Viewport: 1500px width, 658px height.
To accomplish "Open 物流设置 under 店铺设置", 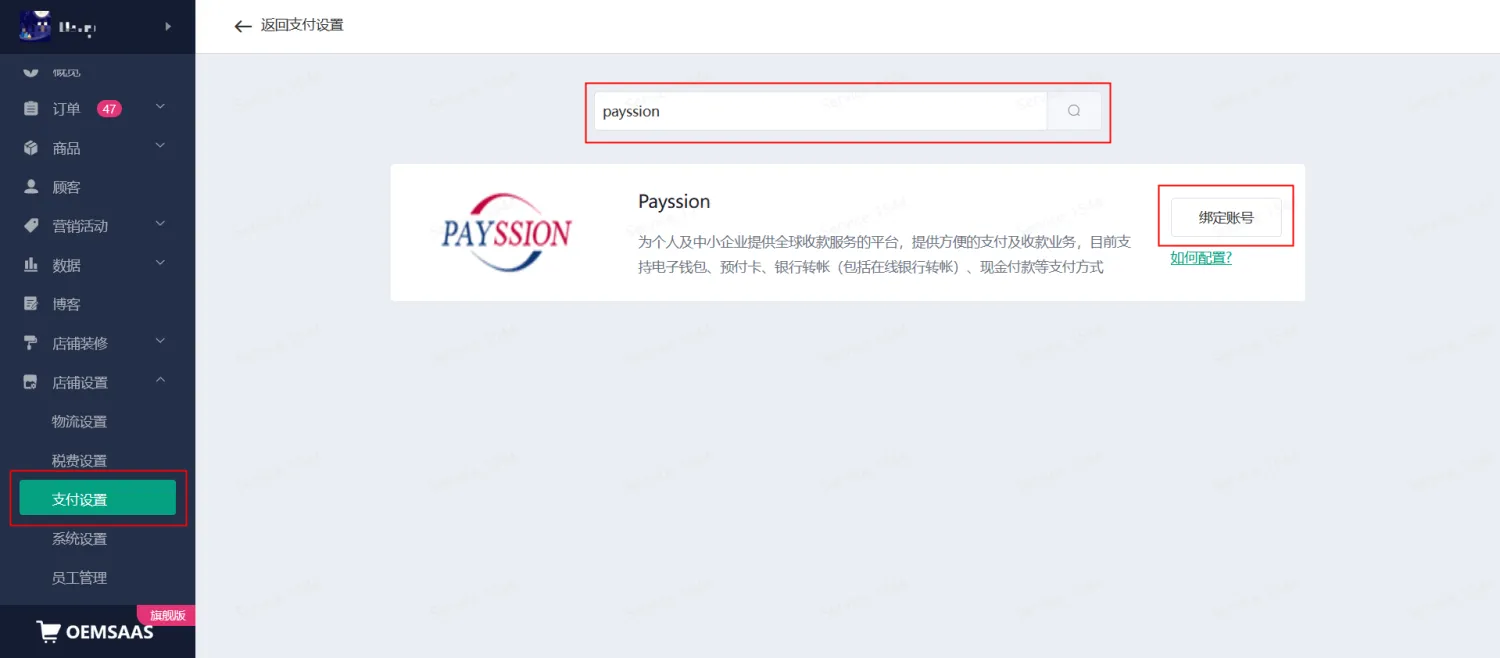I will 79,421.
